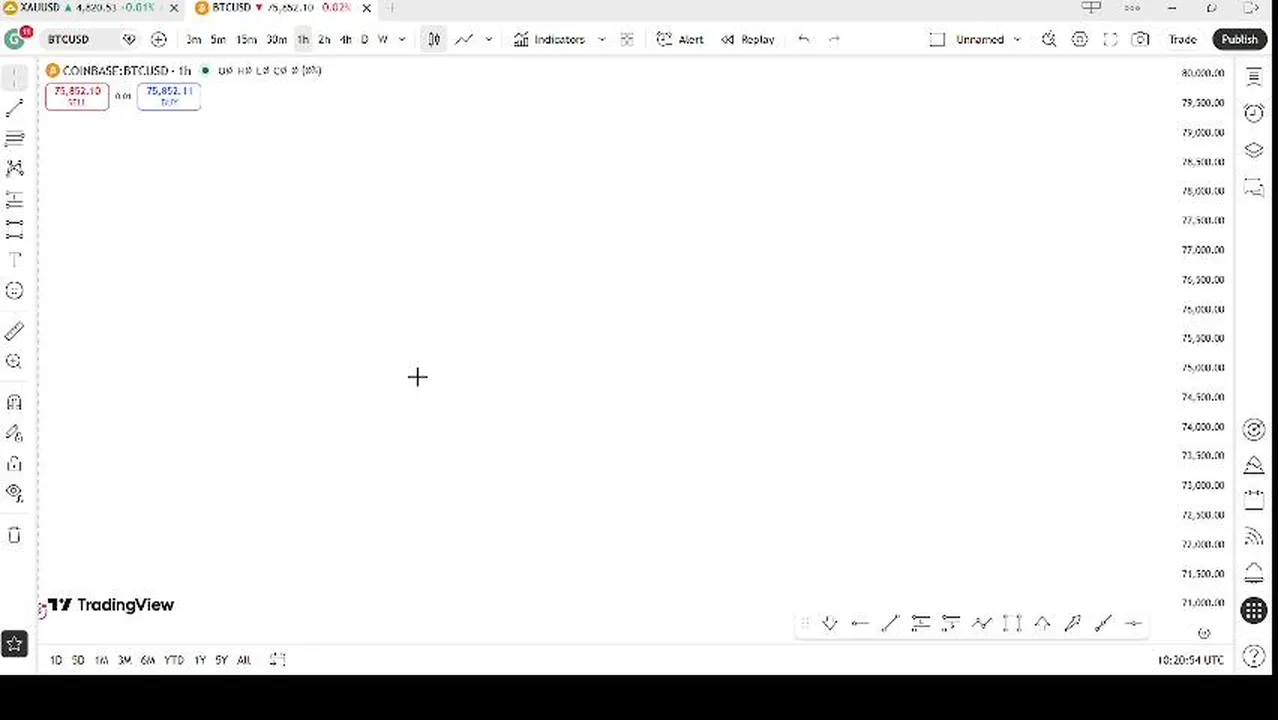Open the emoji icons tool in left sidebar
This screenshot has height=720, width=1278.
[14, 291]
